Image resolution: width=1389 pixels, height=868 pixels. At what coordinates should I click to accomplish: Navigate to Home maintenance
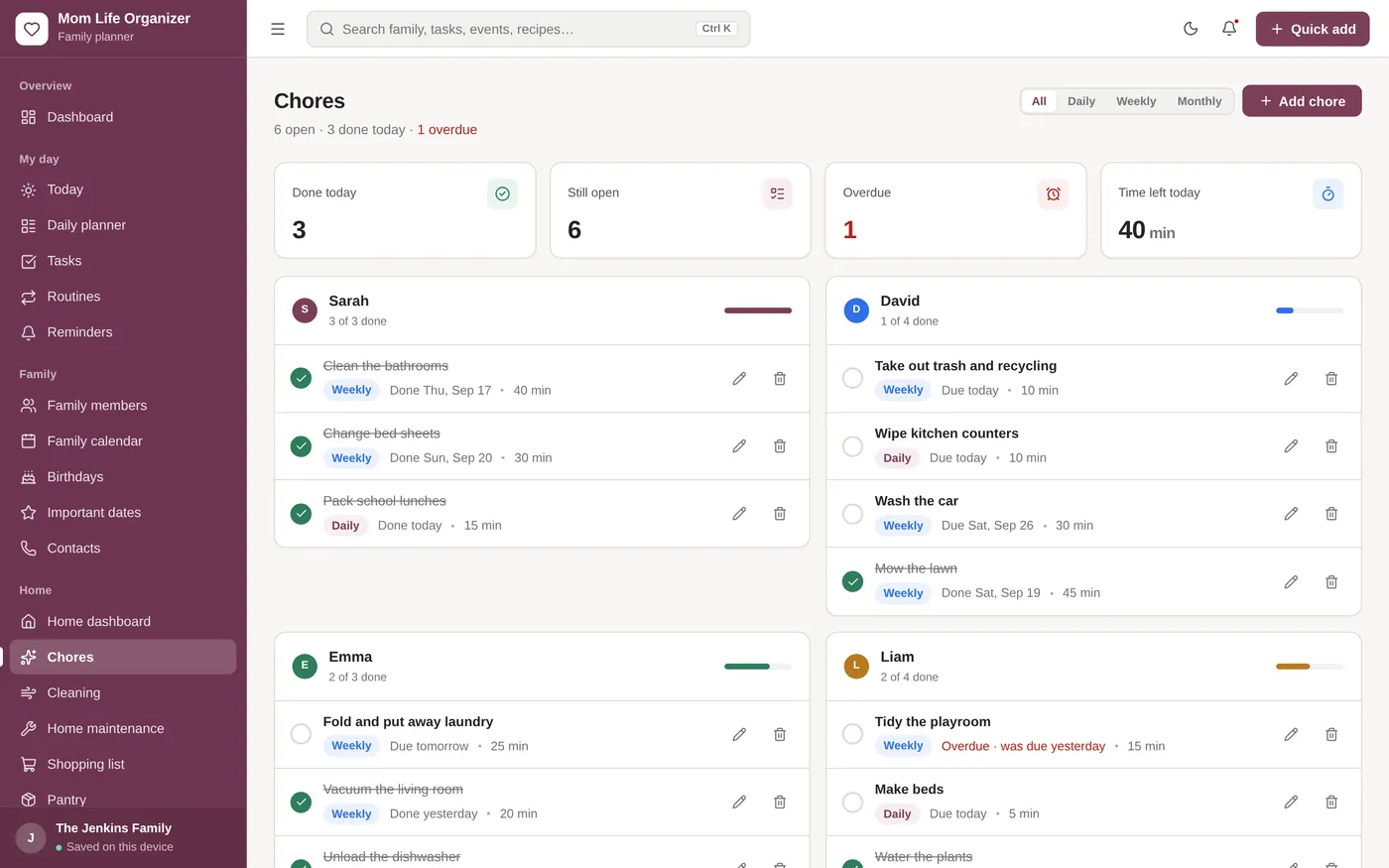coord(123,728)
